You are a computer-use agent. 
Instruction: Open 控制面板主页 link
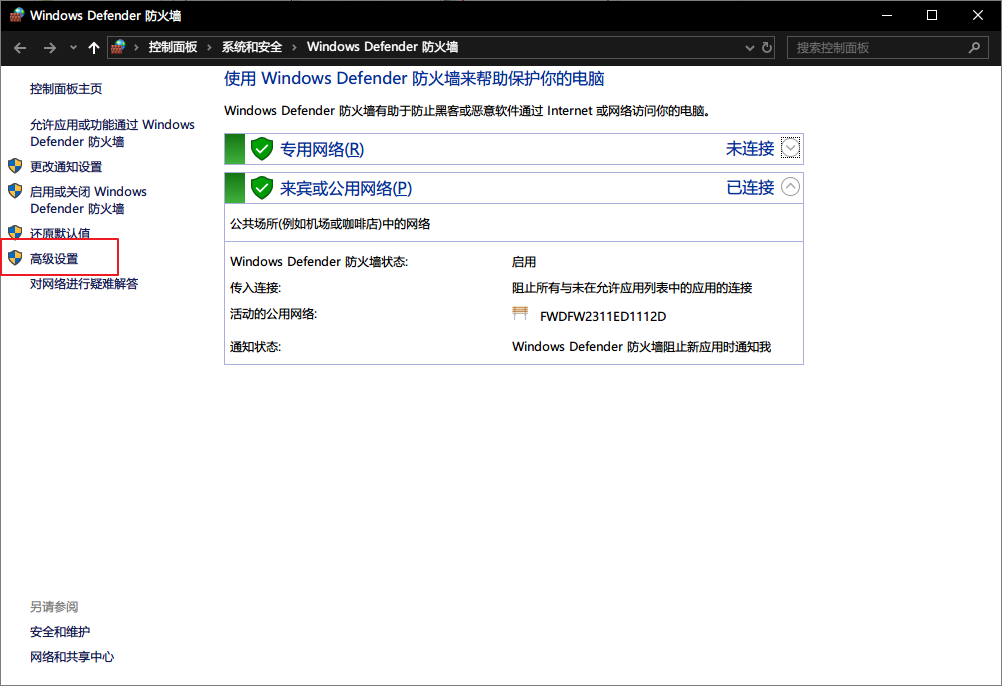[x=66, y=89]
